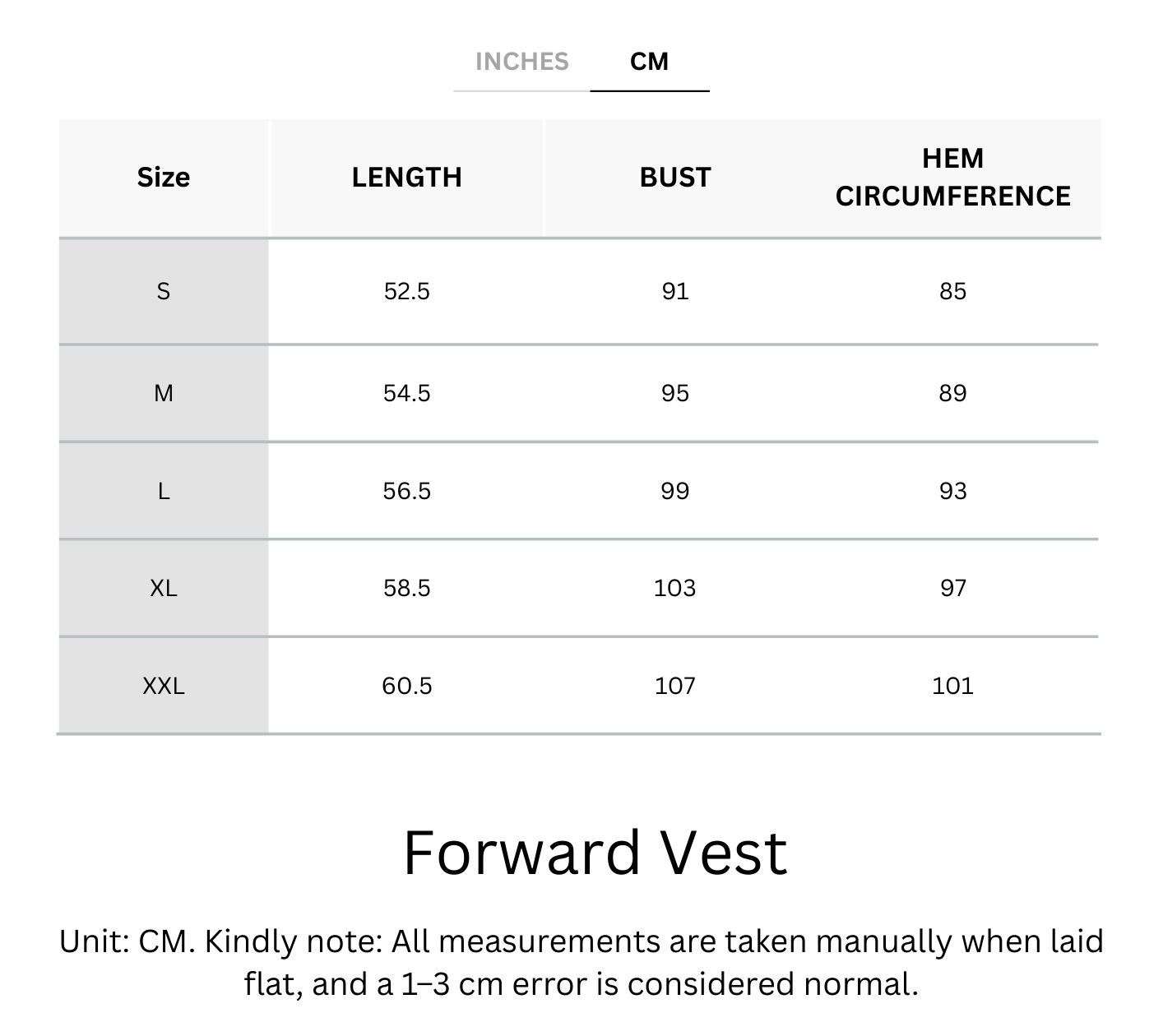This screenshot has width=1163, height=1036.
Task: Click the hem circumference value 93
Action: click(x=952, y=491)
